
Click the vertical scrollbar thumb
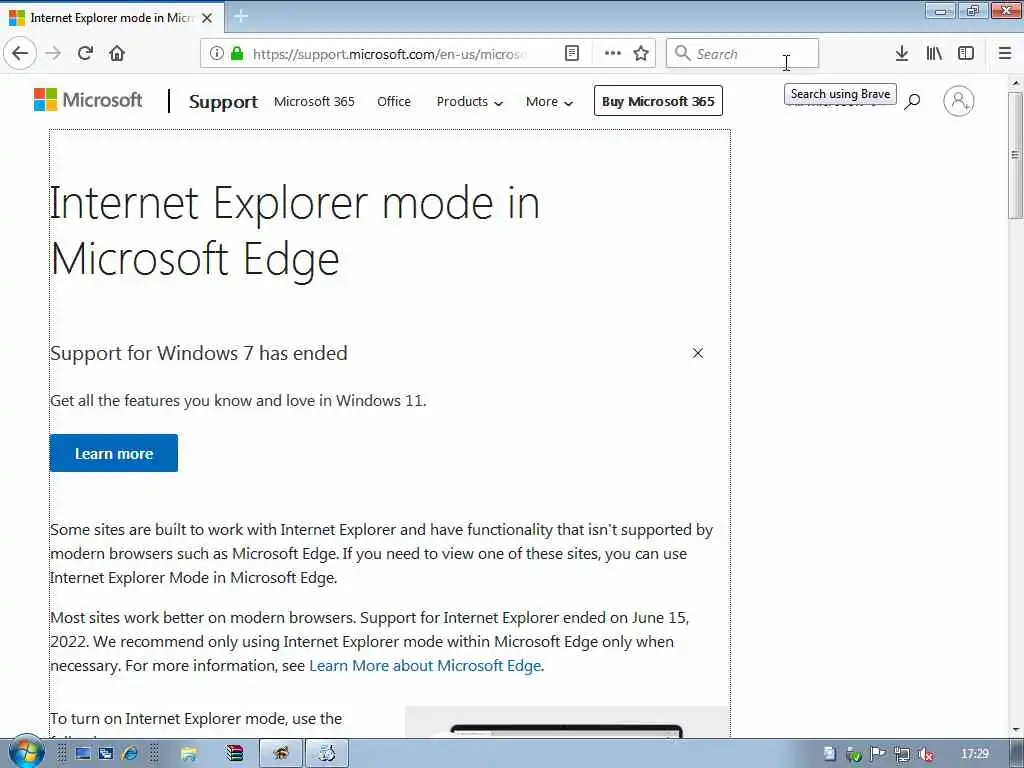pos(1015,155)
